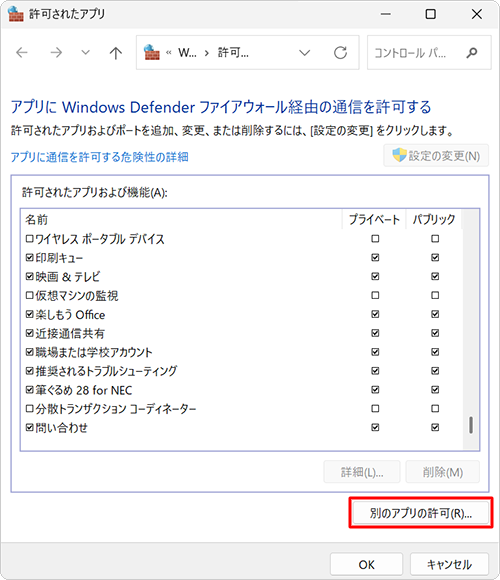Toggle private checkbox for 仮想マシンの監視
The width and height of the screenshot is (500, 580).
(375, 295)
